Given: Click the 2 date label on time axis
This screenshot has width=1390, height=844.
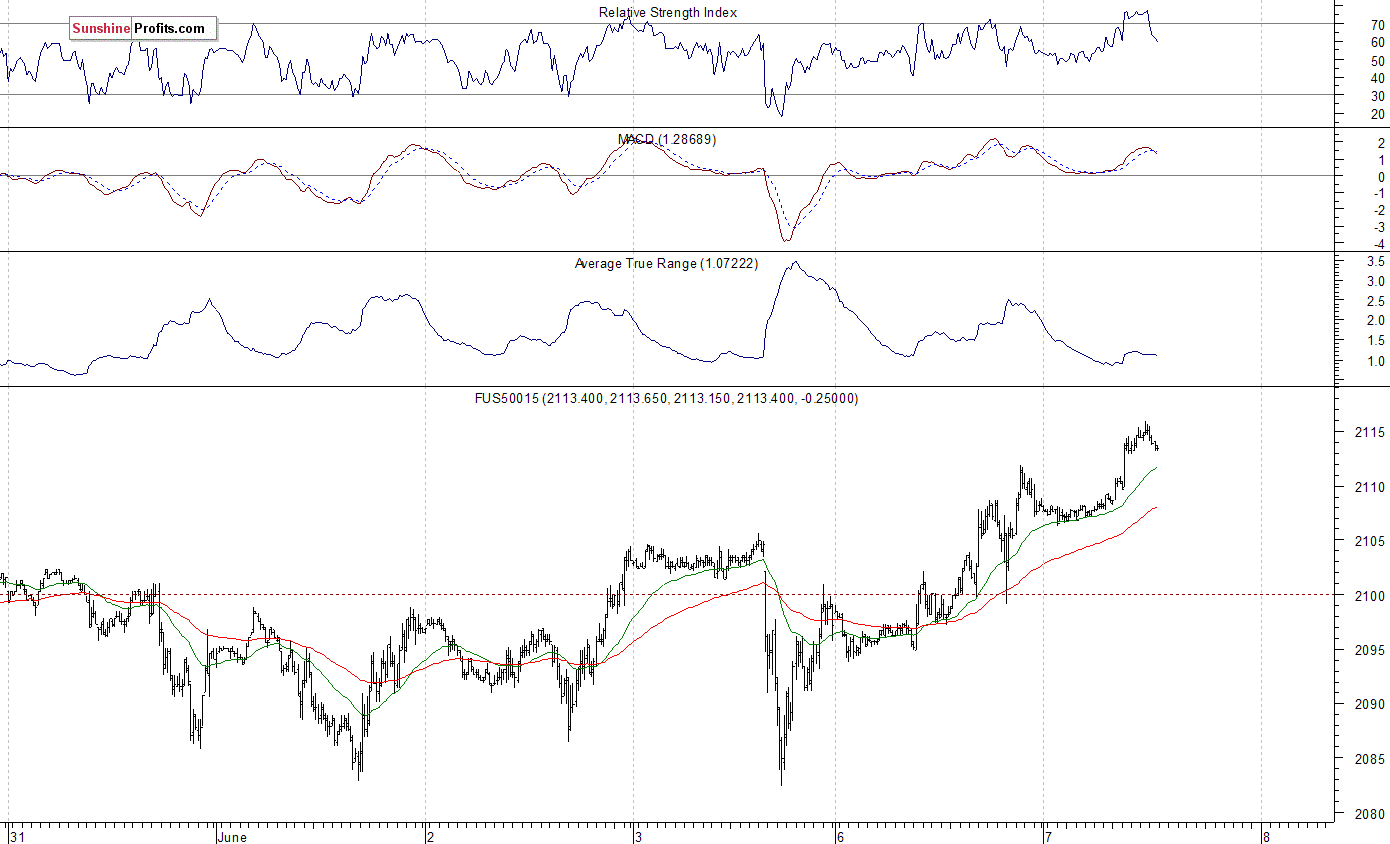Looking at the screenshot, I should click(x=430, y=836).
